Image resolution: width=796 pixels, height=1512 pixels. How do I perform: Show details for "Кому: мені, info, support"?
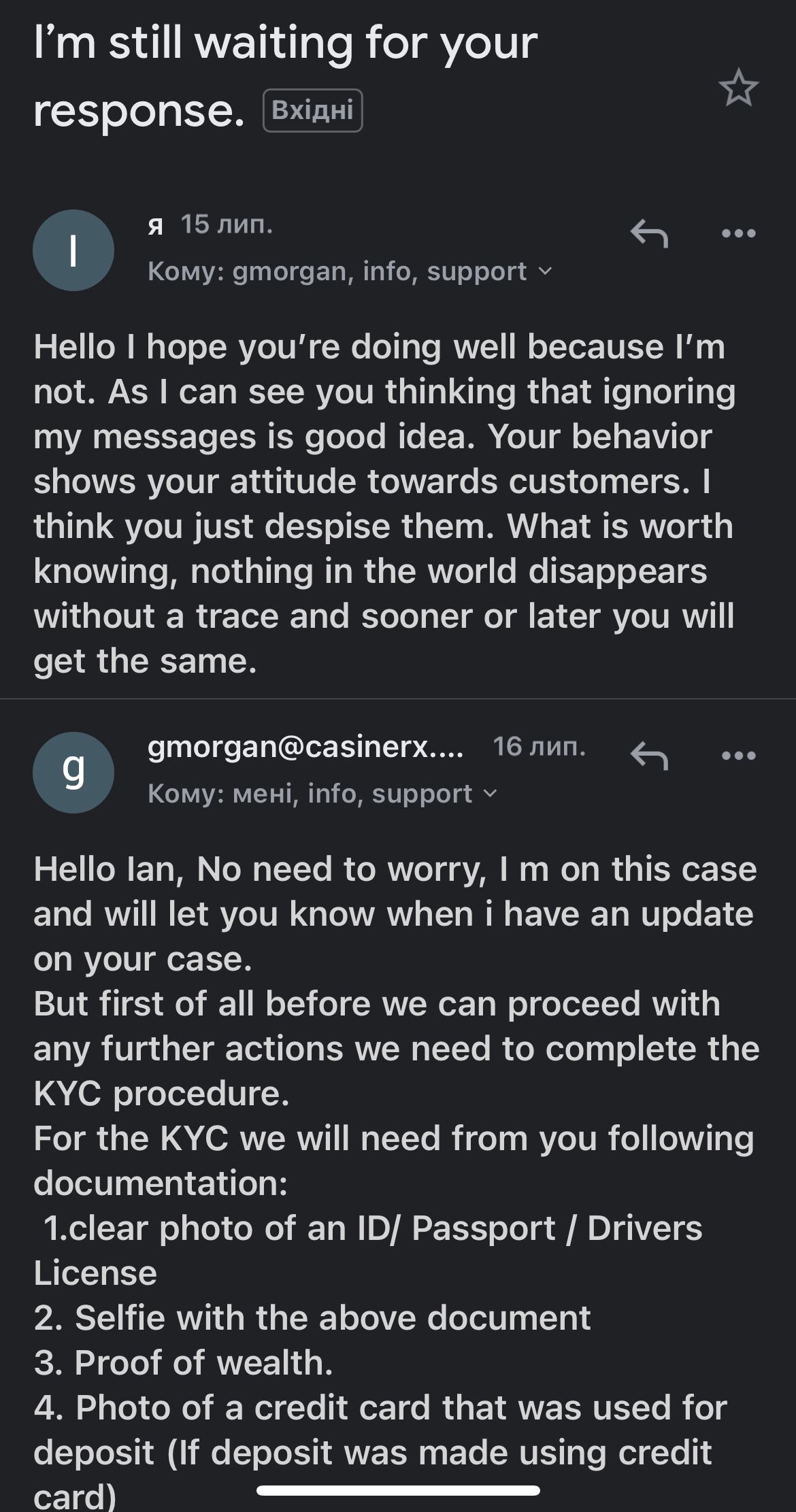[310, 794]
